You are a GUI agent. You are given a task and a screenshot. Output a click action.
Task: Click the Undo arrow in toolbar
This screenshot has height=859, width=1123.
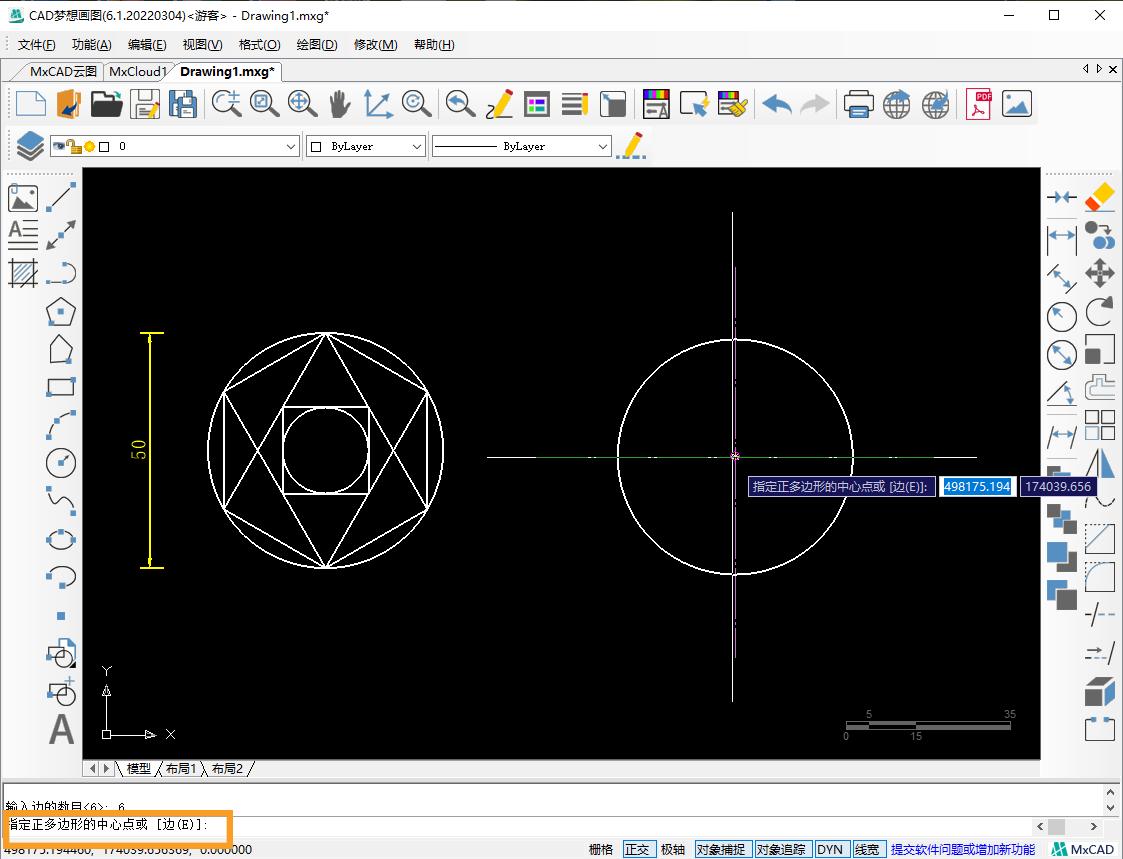coord(776,104)
